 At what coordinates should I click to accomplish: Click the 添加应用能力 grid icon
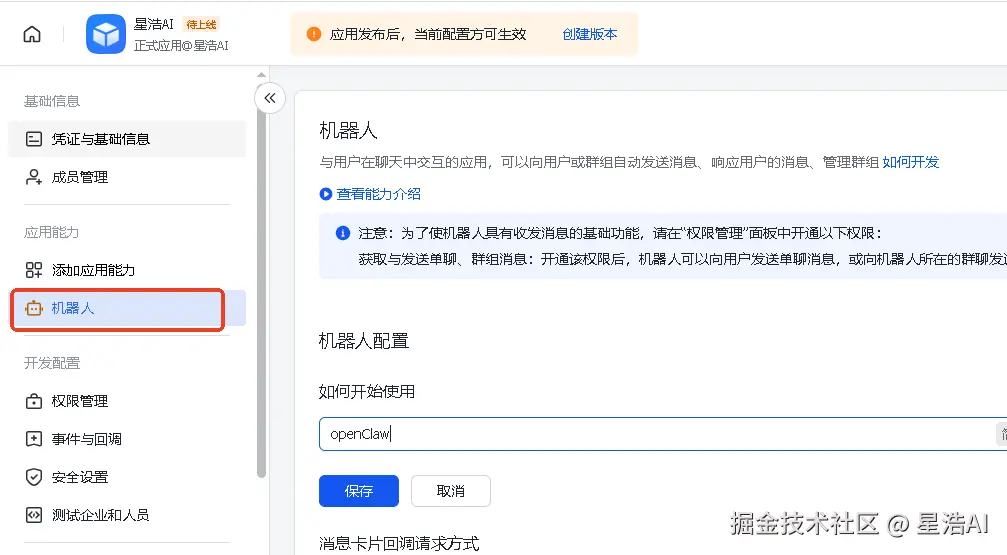pyautogui.click(x=33, y=270)
